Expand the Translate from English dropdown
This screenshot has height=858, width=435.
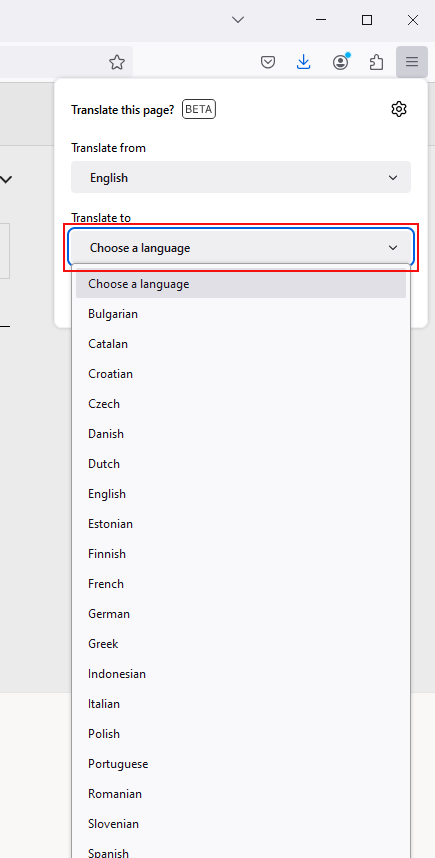click(241, 177)
